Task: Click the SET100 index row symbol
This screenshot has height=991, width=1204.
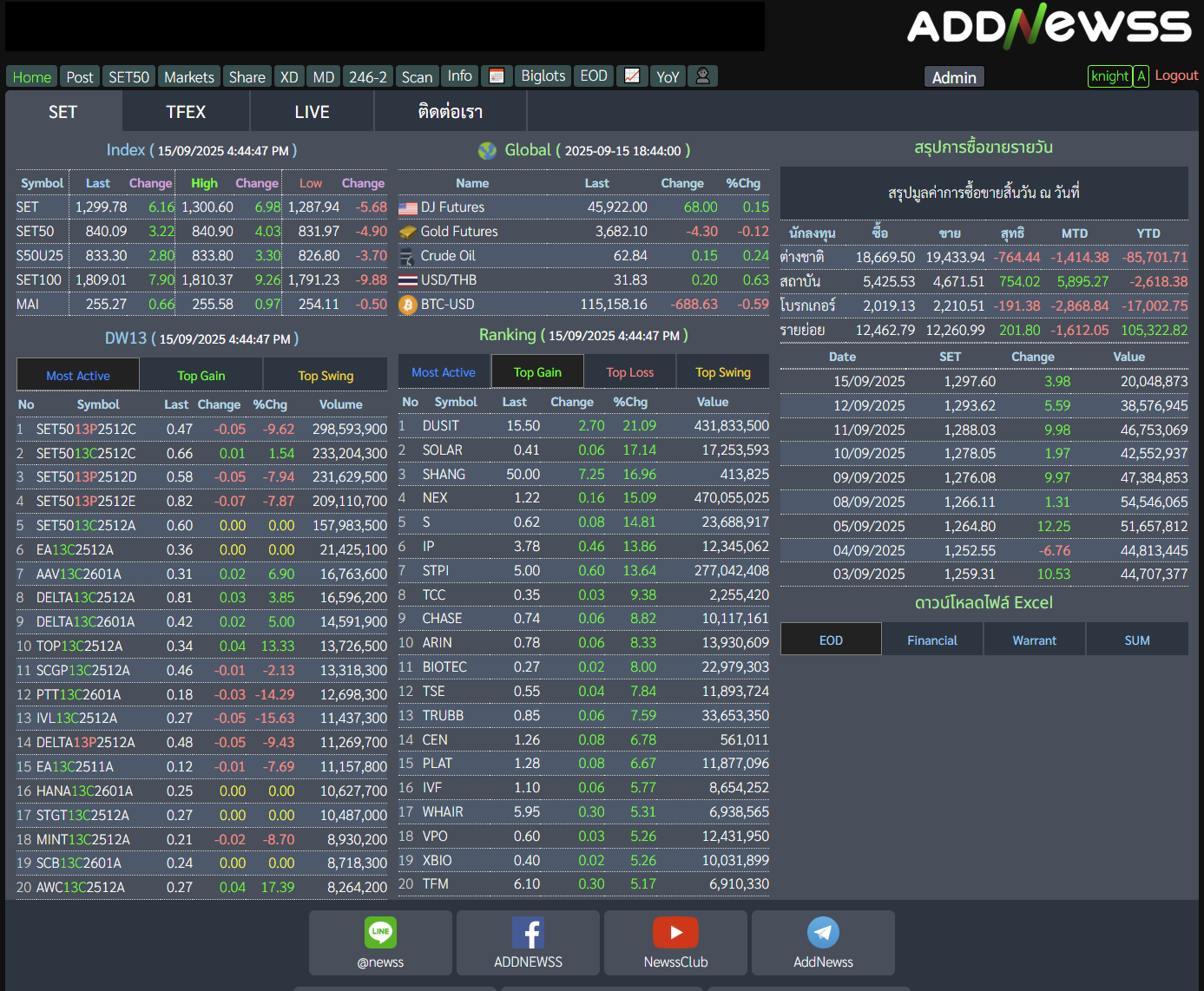Action: tap(39, 280)
